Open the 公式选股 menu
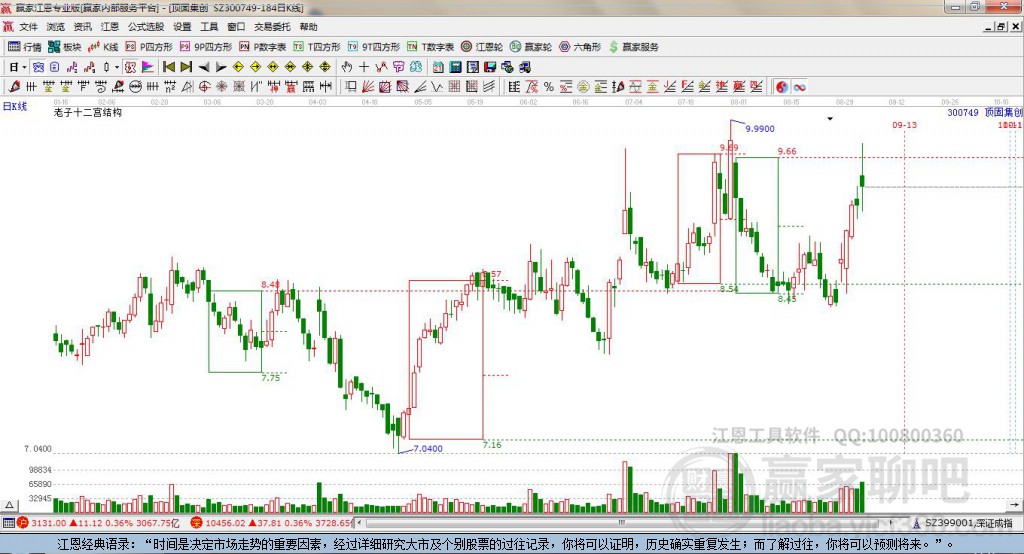Viewport: 1024px width, 554px height. tap(144, 27)
